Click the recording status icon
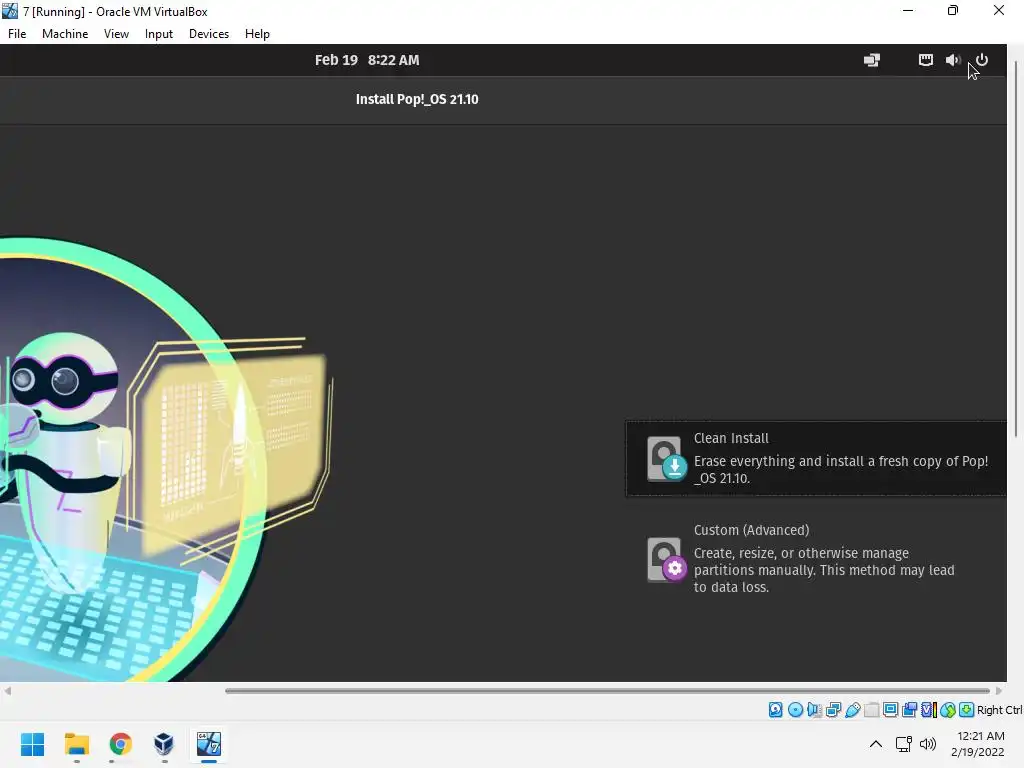 tap(909, 710)
